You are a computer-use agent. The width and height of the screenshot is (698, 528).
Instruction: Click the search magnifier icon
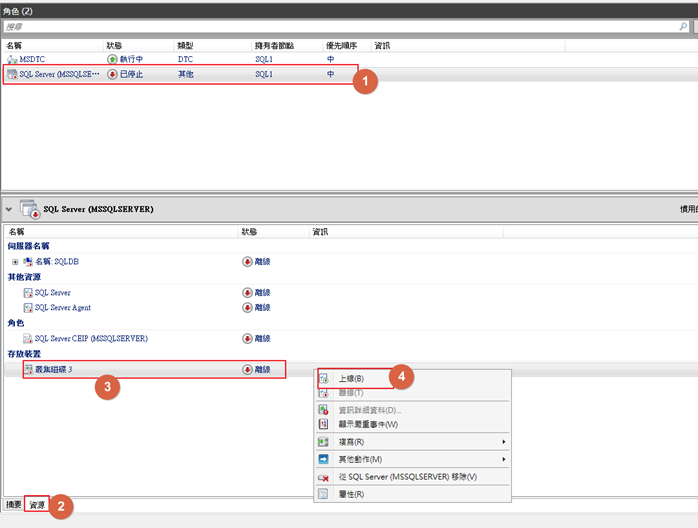pos(683,27)
